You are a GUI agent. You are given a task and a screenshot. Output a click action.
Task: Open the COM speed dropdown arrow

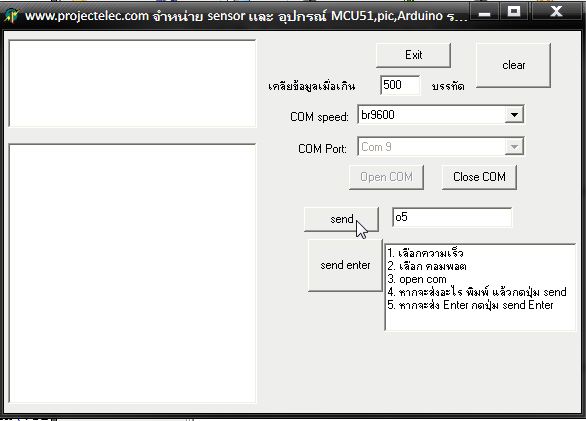[514, 115]
